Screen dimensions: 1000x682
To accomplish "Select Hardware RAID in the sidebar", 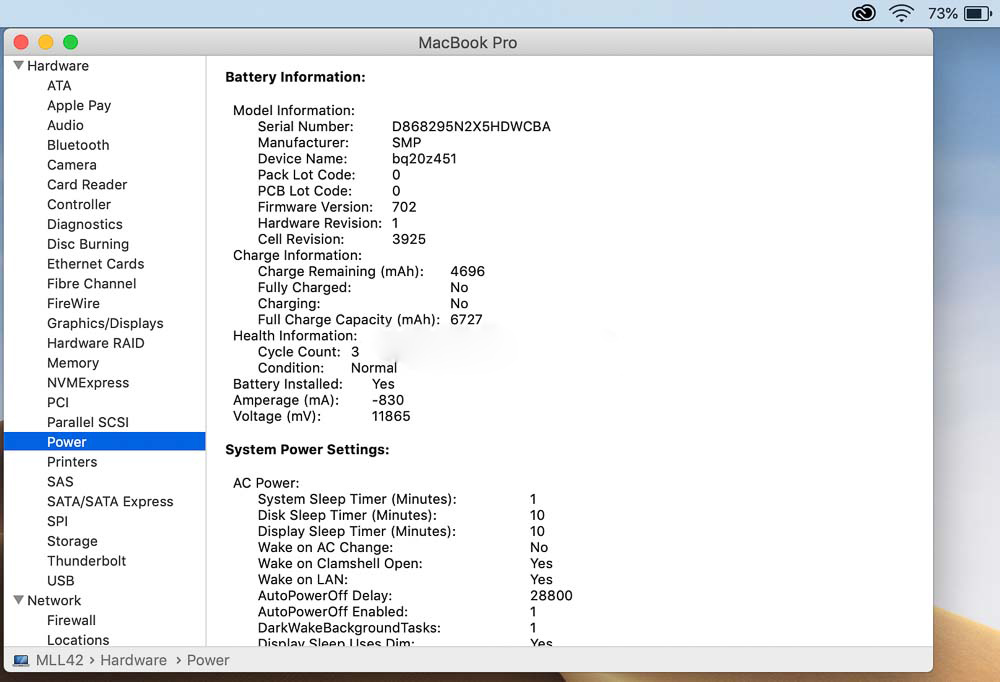I will [x=95, y=343].
